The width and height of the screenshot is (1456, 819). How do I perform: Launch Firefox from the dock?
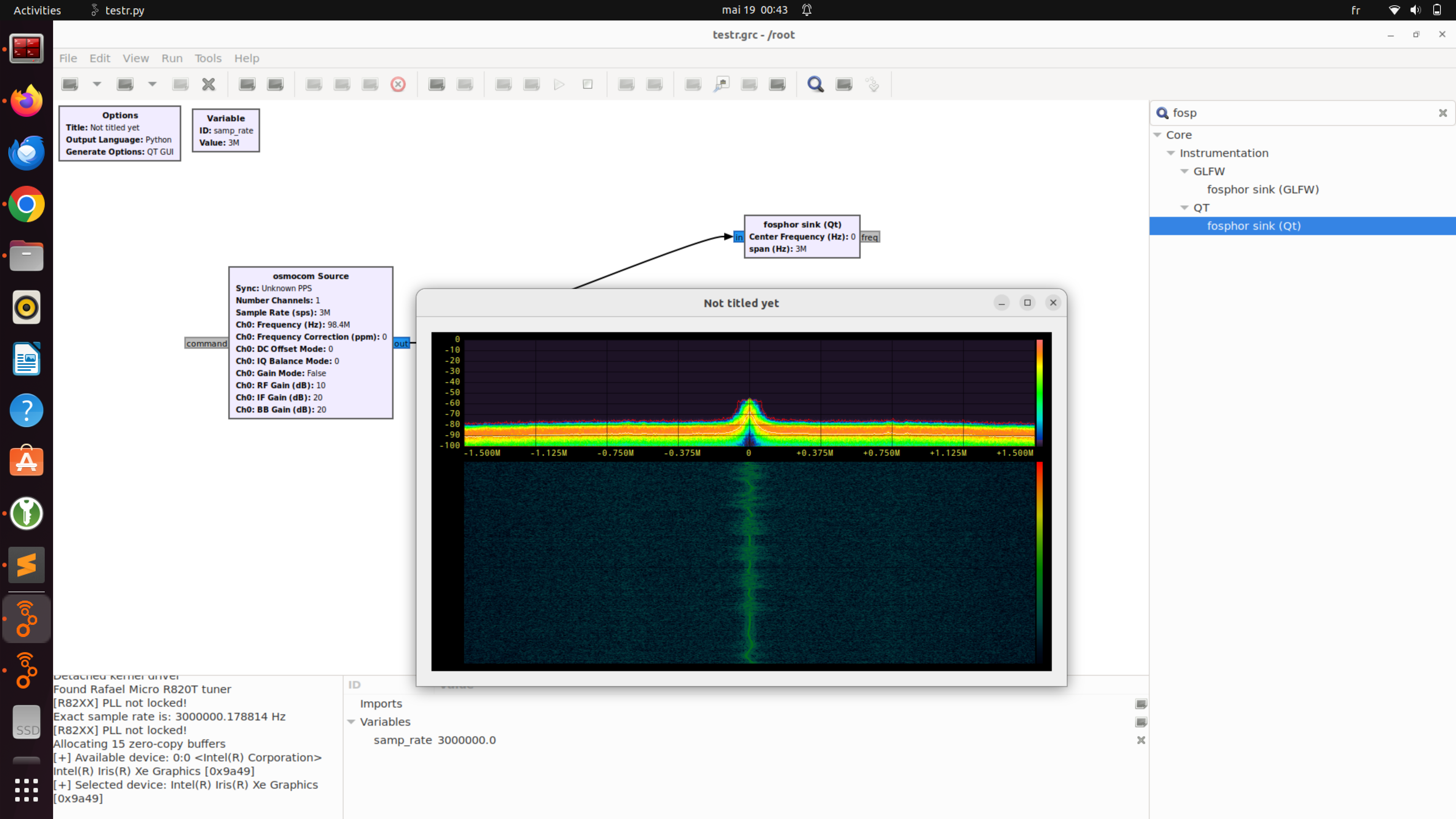pos(26,100)
